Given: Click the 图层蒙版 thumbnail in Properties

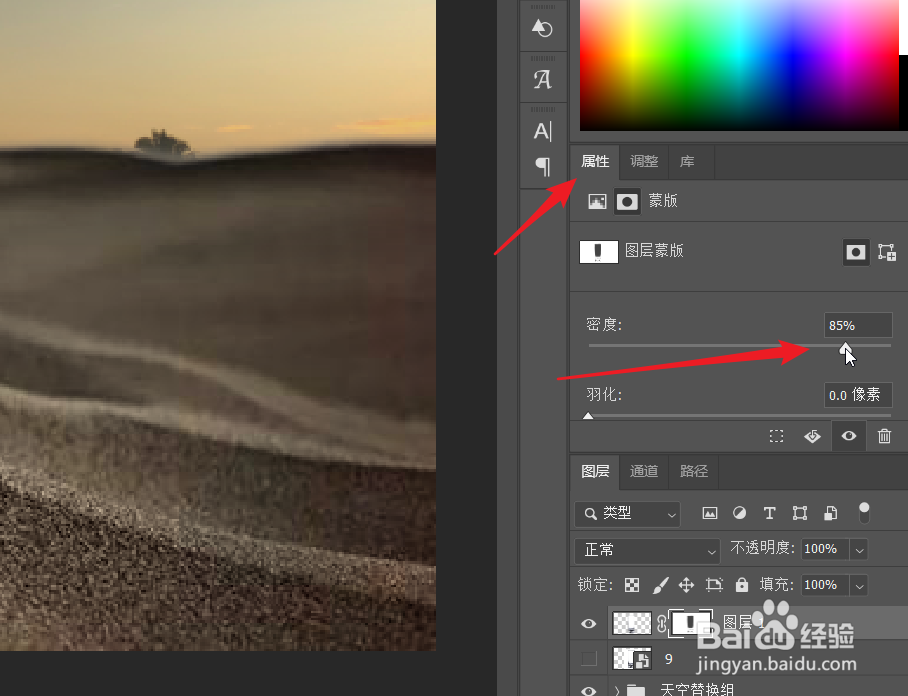Looking at the screenshot, I should 599,252.
